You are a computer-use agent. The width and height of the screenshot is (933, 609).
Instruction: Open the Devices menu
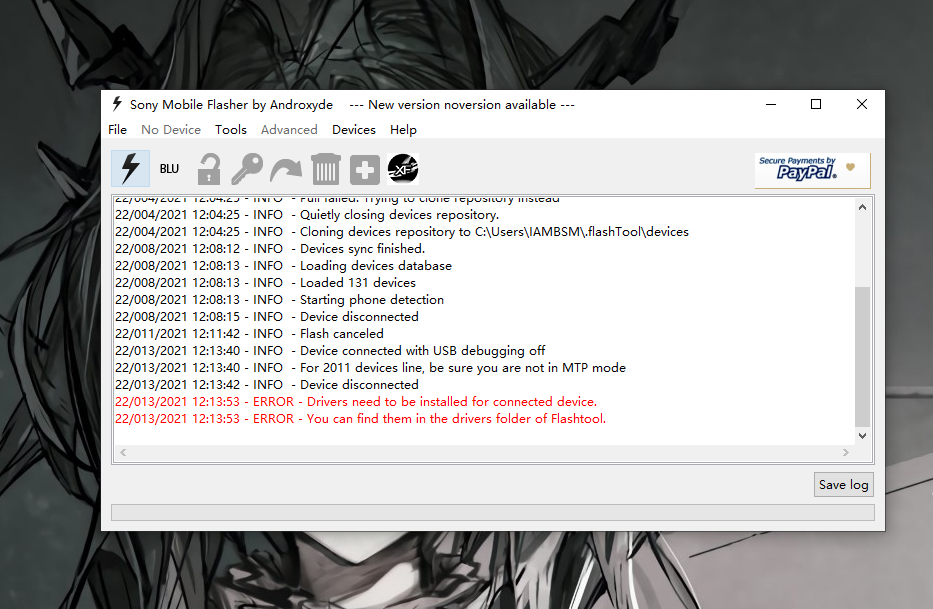354,130
